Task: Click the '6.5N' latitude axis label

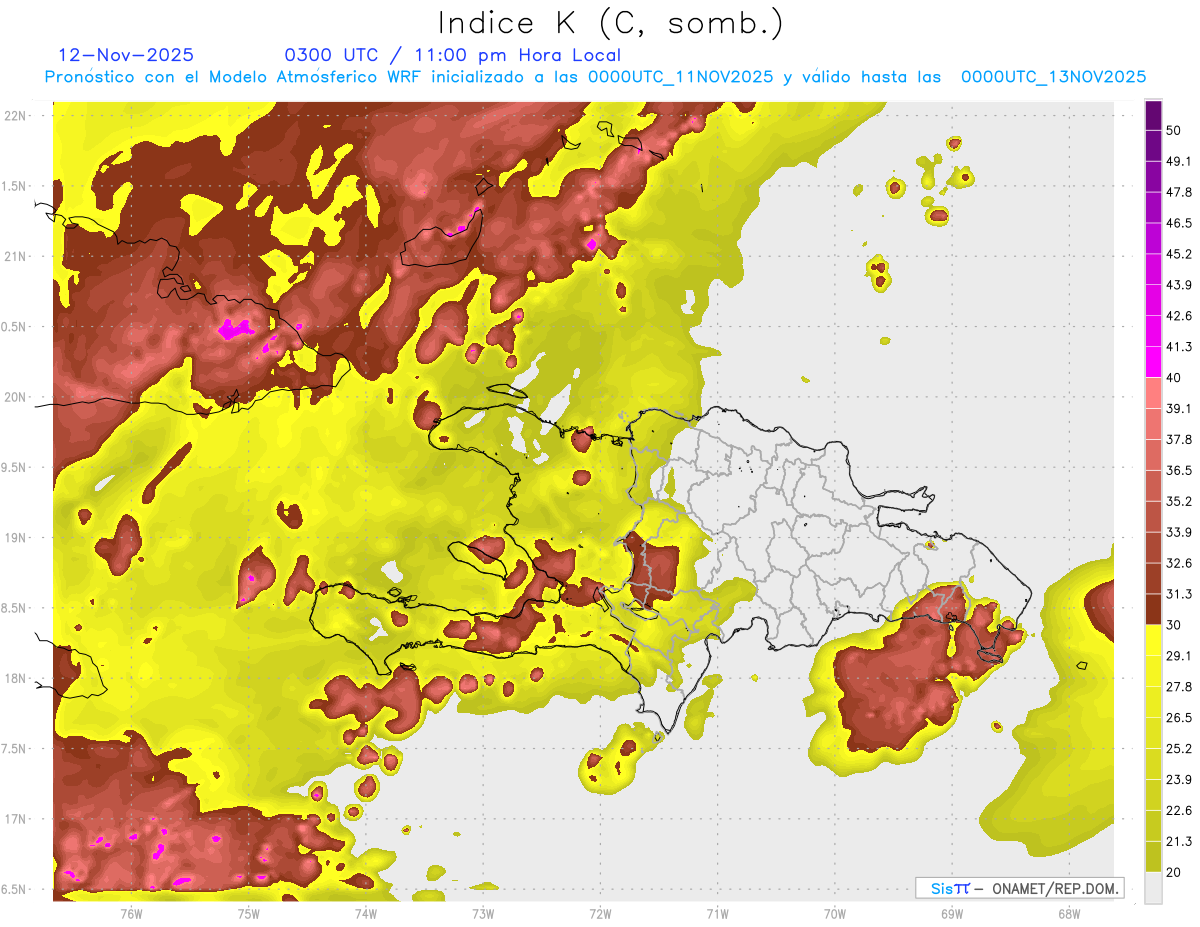Action: tap(15, 889)
